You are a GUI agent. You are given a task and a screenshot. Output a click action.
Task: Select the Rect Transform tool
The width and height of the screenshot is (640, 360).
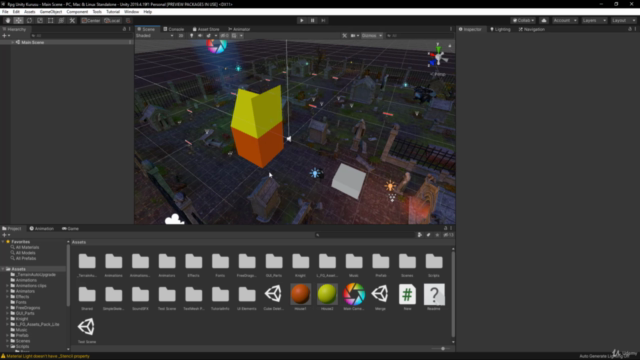coord(51,20)
